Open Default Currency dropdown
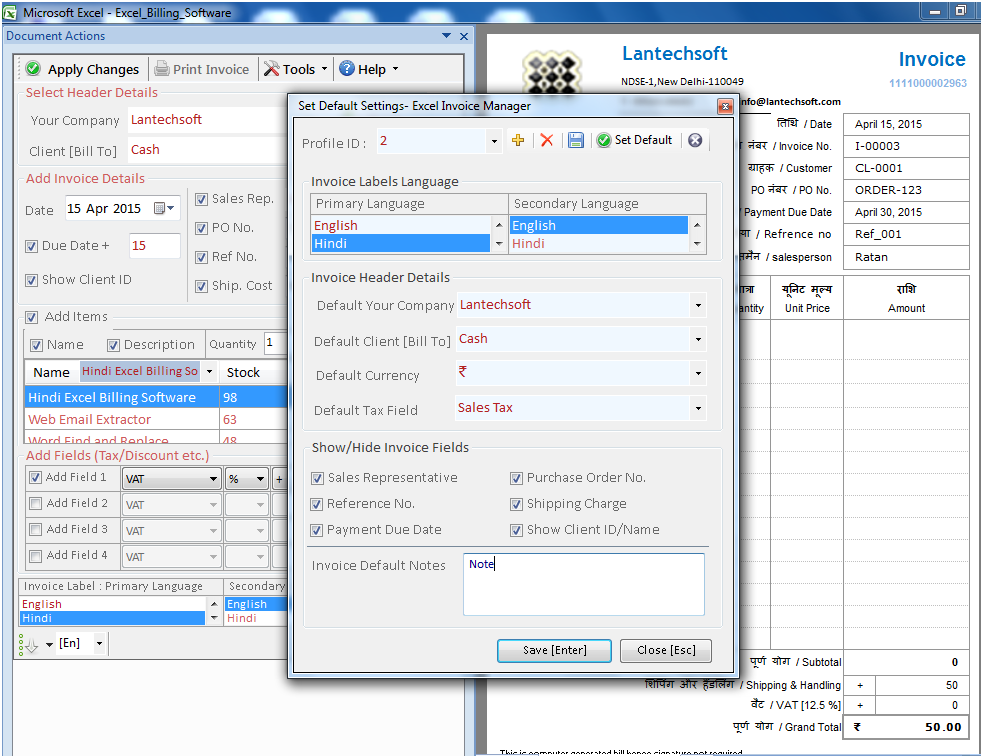The image size is (981, 756). click(698, 374)
